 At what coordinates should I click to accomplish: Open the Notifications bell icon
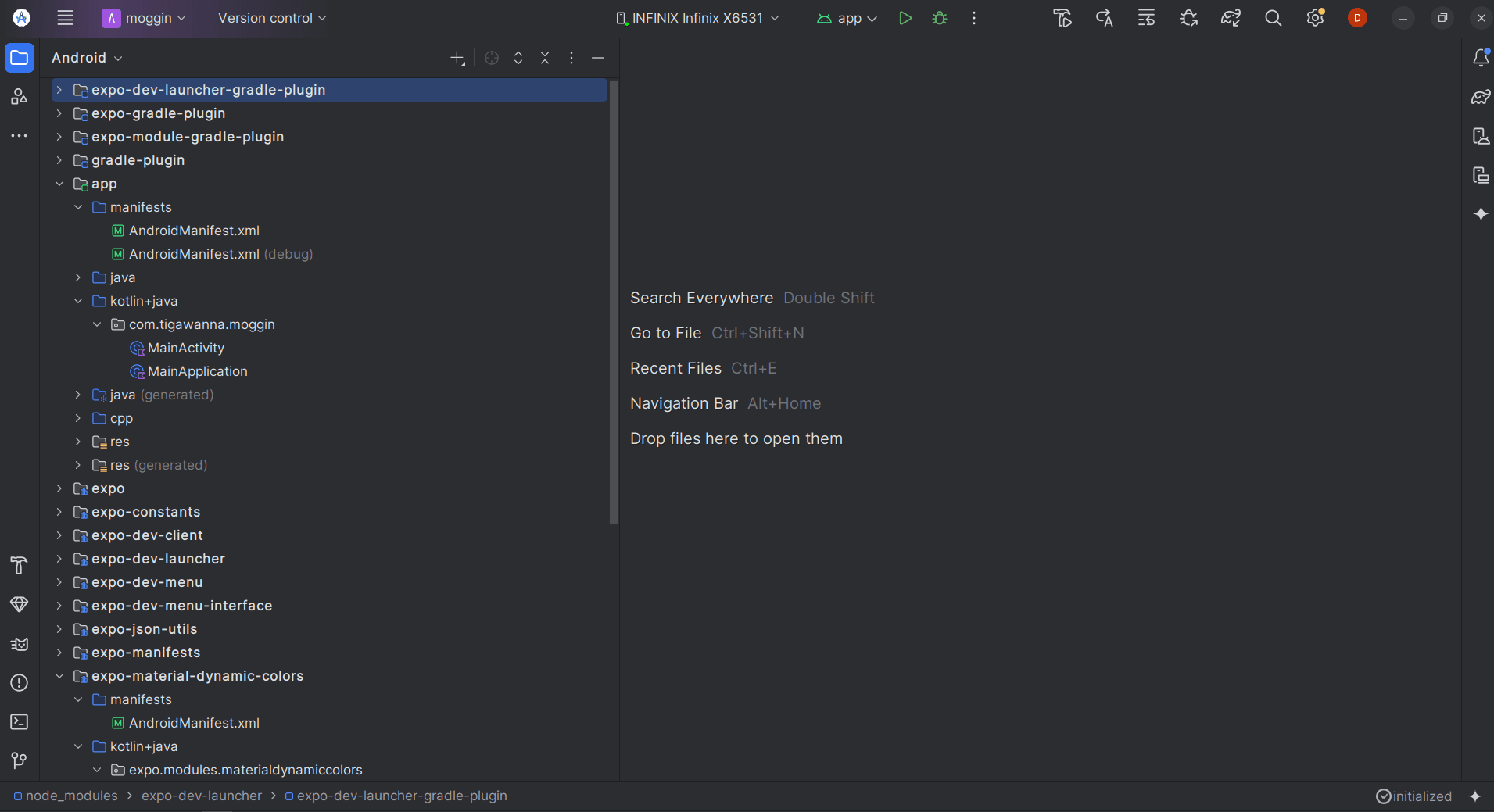1481,58
